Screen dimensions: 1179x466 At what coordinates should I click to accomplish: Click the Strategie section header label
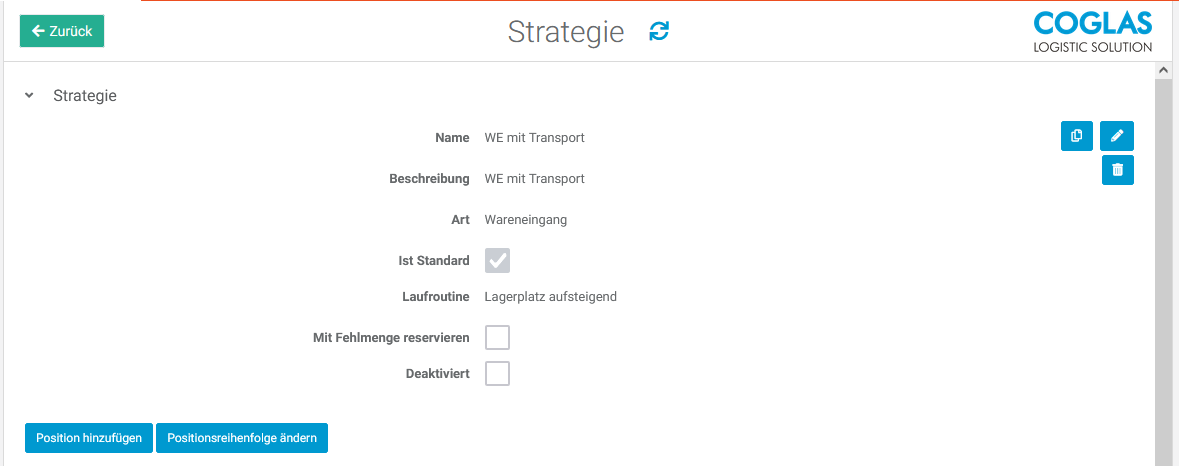click(x=85, y=96)
